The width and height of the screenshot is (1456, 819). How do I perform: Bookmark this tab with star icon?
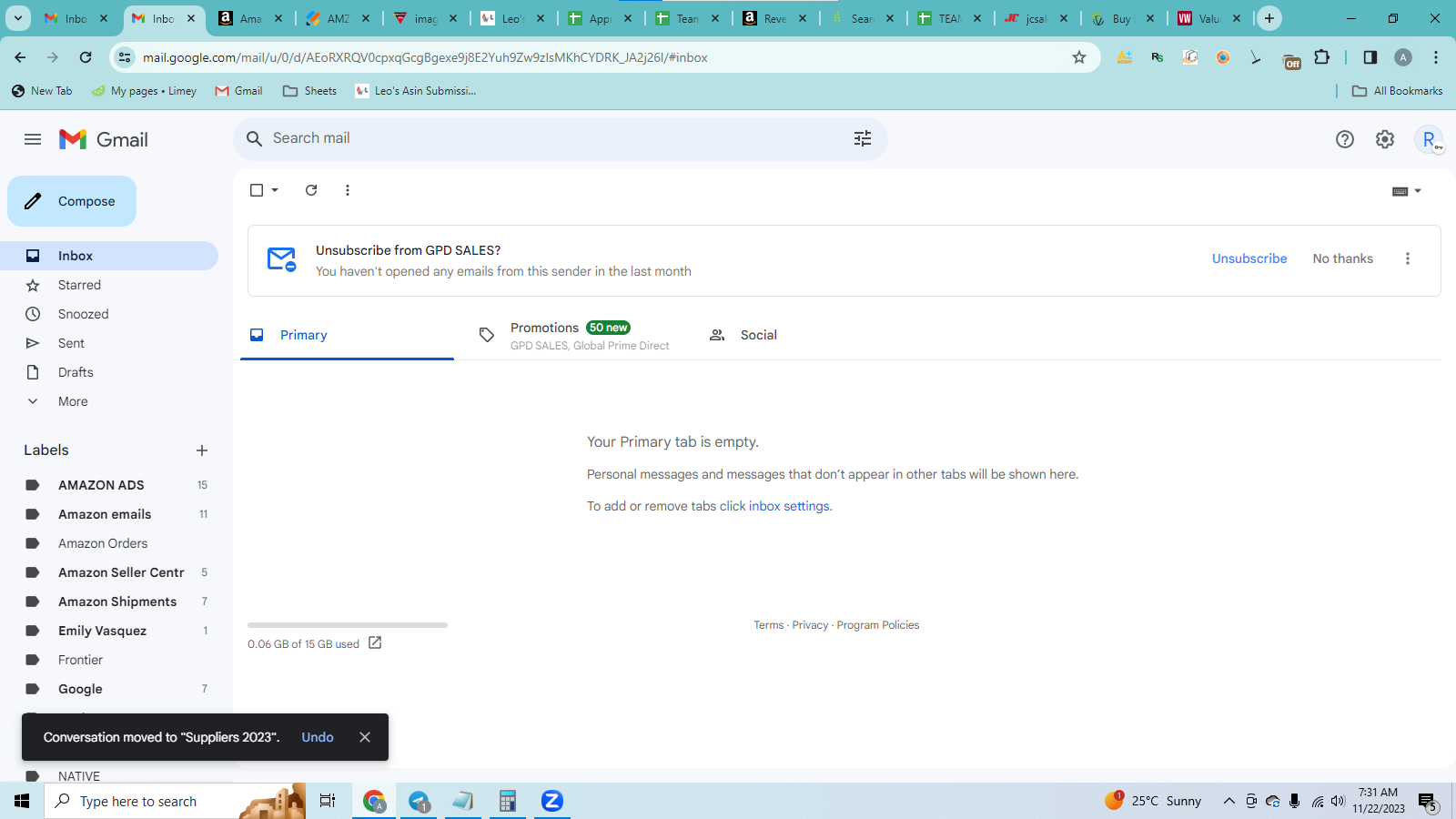click(x=1079, y=57)
